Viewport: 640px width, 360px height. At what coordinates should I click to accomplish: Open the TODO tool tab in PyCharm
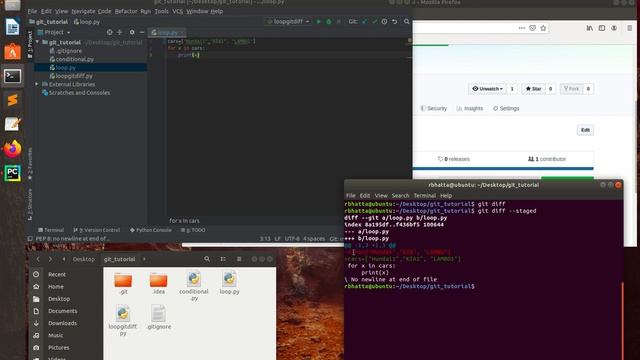click(193, 230)
